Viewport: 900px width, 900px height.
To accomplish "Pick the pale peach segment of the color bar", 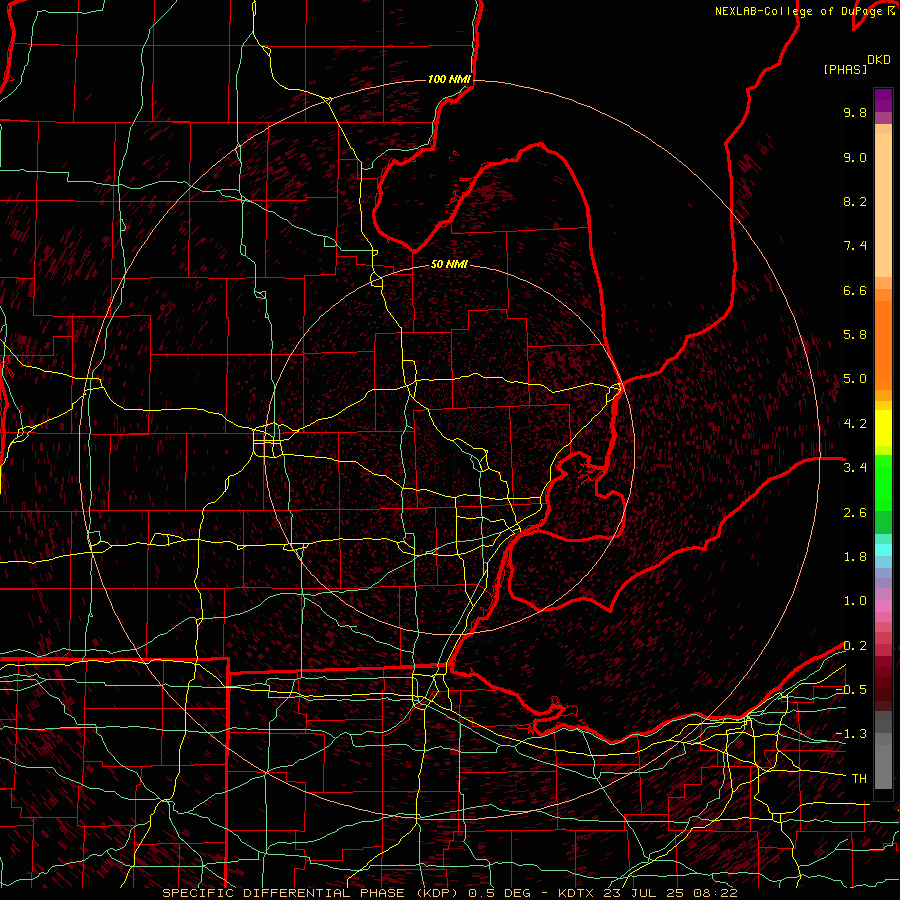I will (x=883, y=207).
